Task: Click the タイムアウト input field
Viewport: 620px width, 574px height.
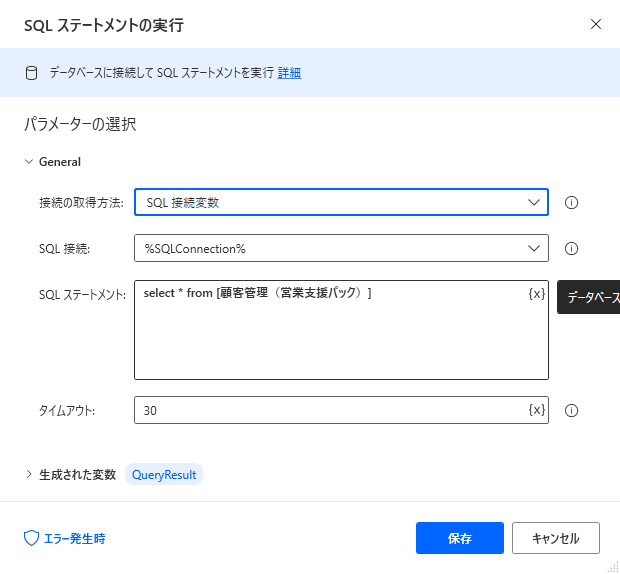Action: tap(330, 410)
